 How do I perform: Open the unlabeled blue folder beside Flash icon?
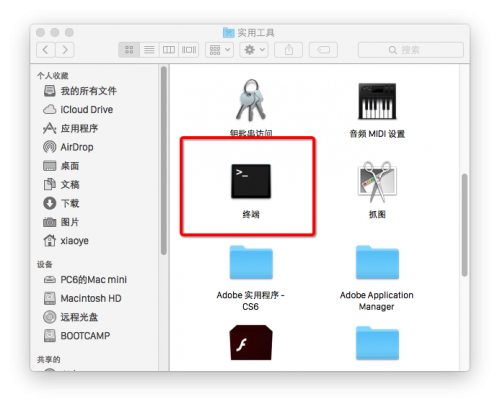[377, 343]
